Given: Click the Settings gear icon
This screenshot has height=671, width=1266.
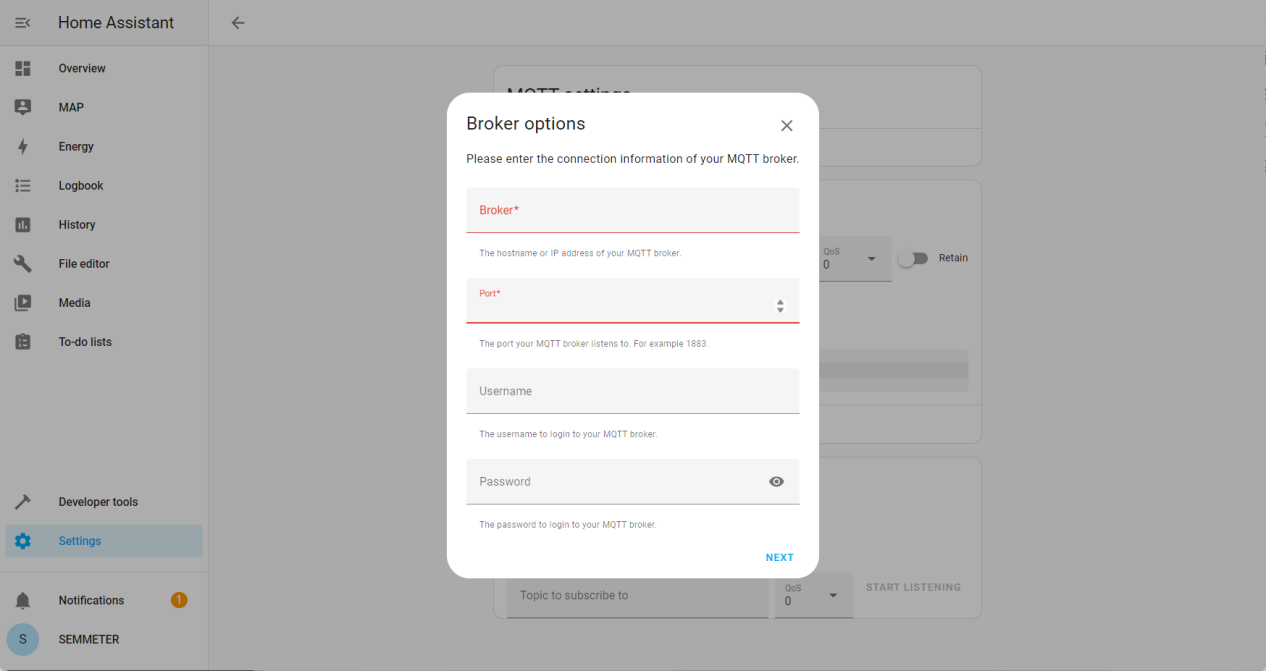Looking at the screenshot, I should point(23,541).
